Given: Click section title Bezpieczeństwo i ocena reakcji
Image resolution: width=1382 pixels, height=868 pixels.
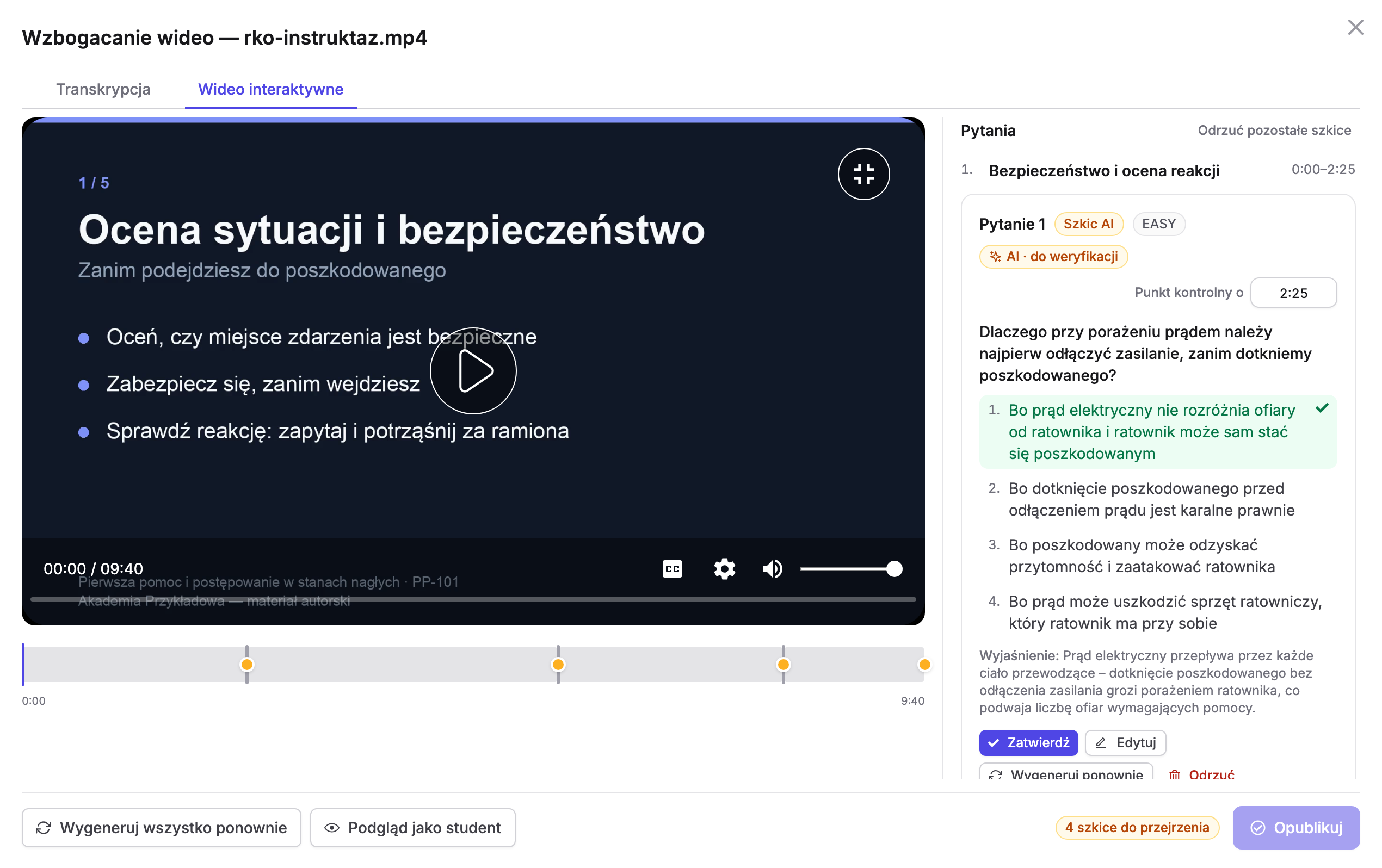Looking at the screenshot, I should pyautogui.click(x=1103, y=170).
